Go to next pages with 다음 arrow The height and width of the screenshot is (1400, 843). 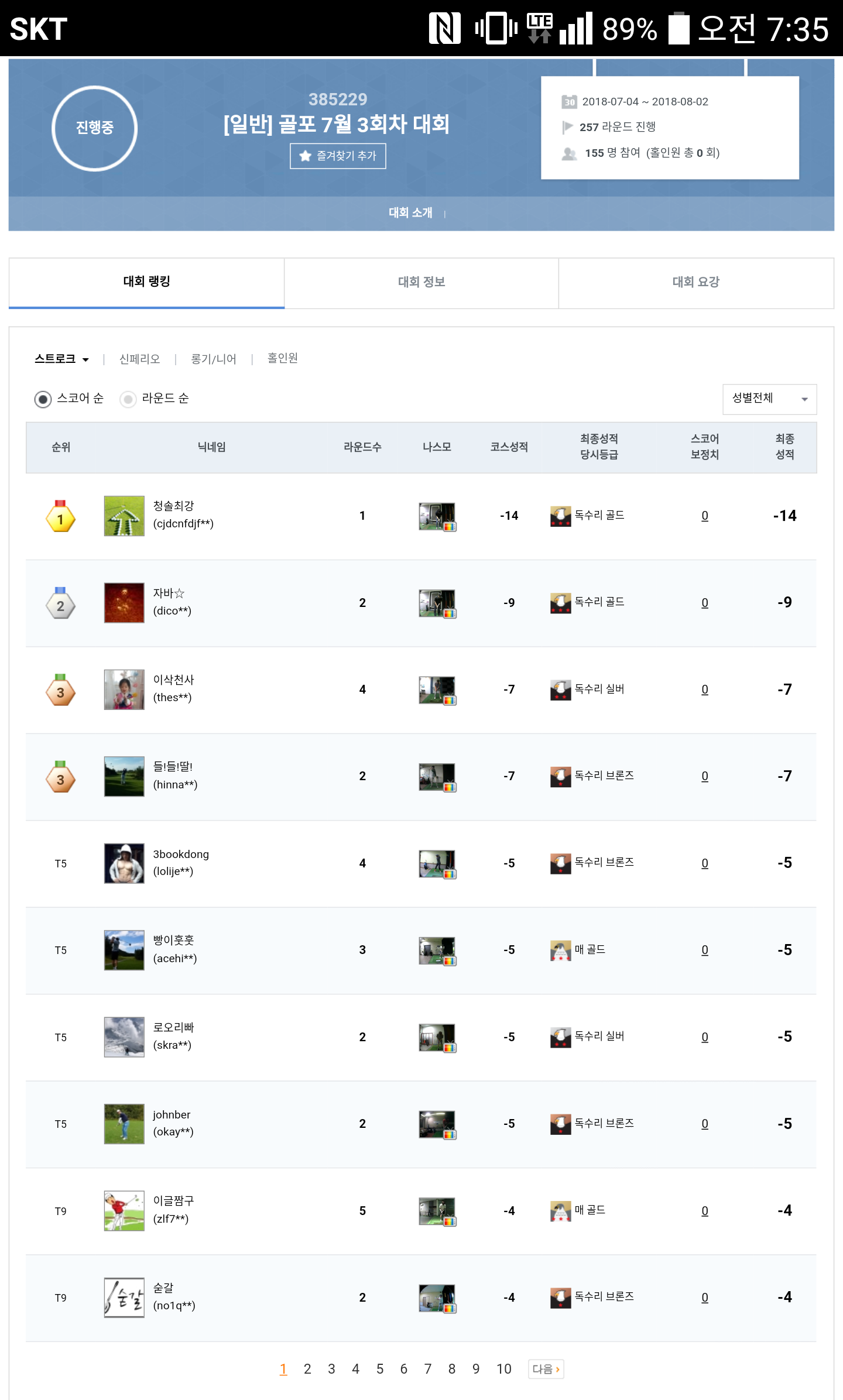[x=546, y=1369]
